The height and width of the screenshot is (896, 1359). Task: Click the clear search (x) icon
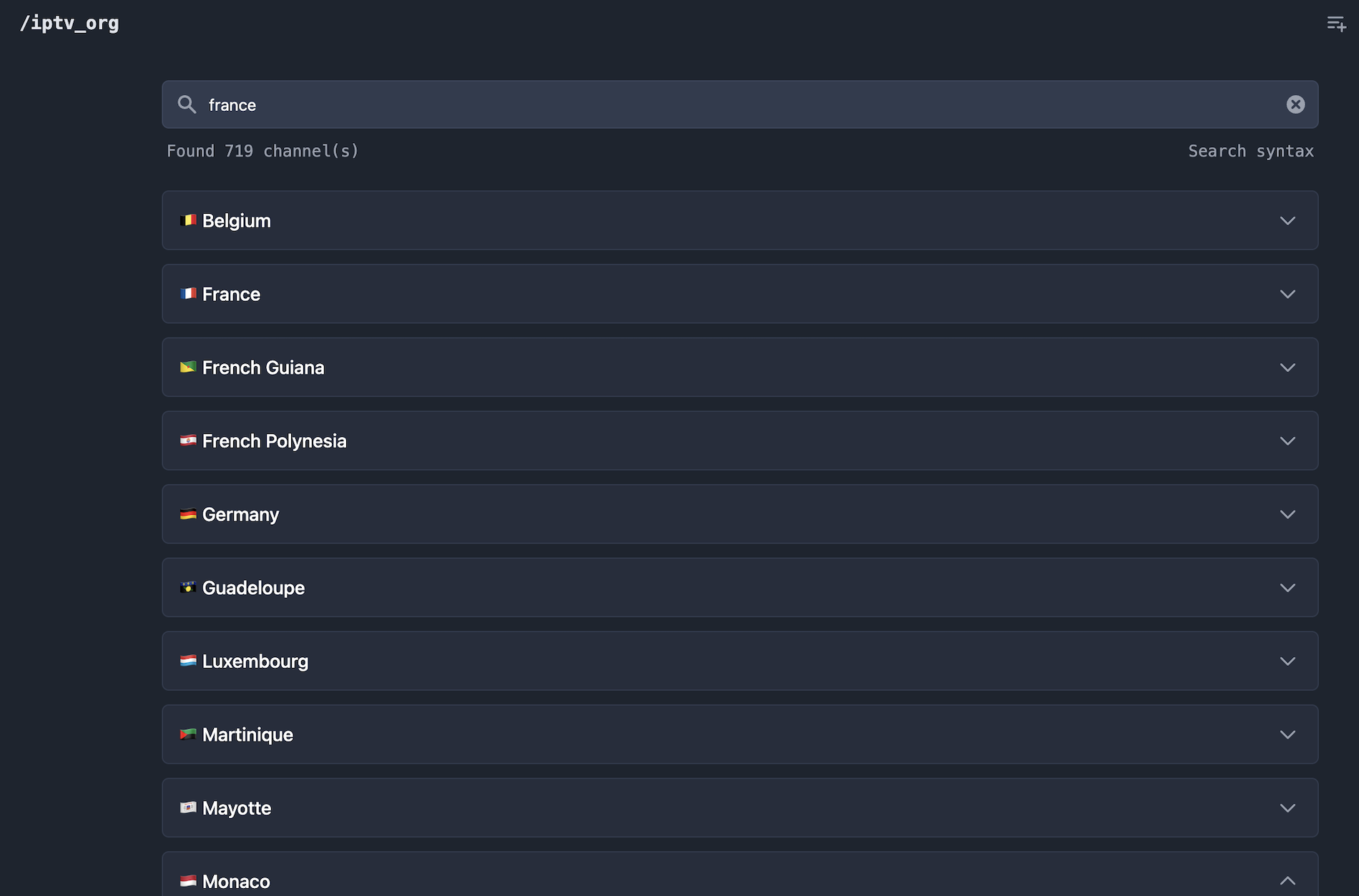(x=1295, y=104)
